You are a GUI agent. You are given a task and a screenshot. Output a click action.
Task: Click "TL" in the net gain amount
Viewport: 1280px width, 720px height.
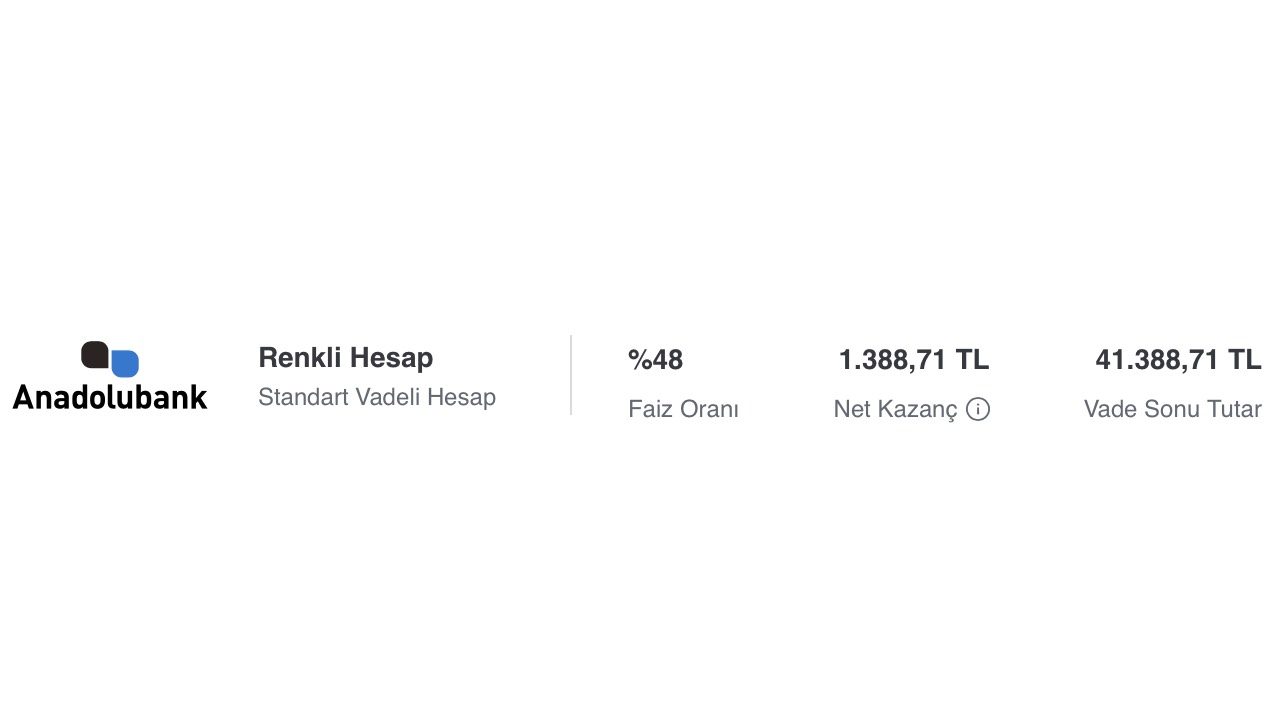(x=972, y=360)
